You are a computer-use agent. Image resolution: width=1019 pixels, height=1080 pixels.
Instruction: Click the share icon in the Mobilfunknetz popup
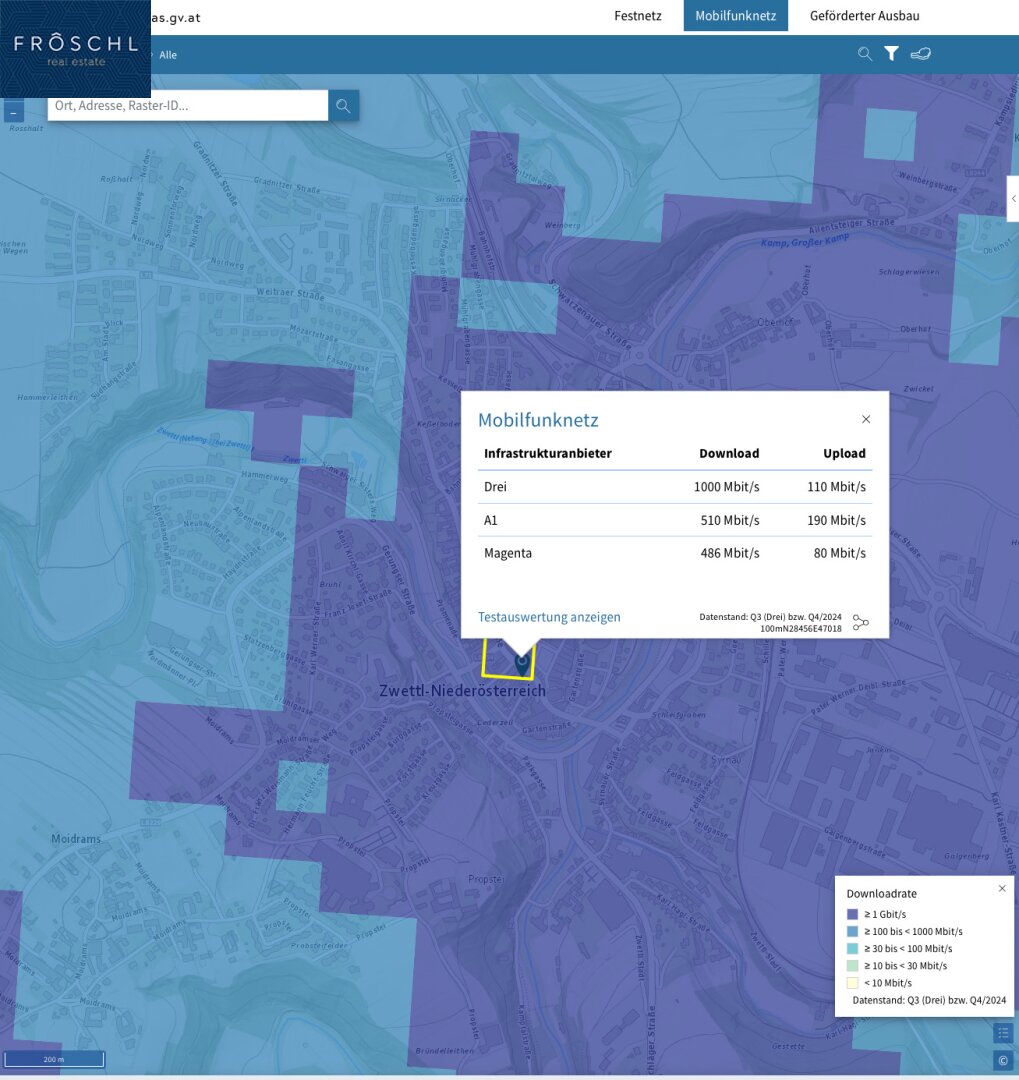860,622
